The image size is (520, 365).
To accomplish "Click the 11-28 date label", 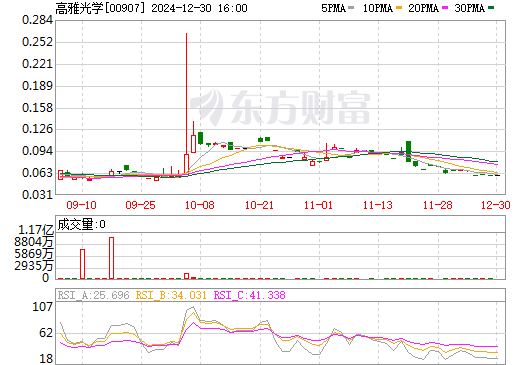I will 438,205.
